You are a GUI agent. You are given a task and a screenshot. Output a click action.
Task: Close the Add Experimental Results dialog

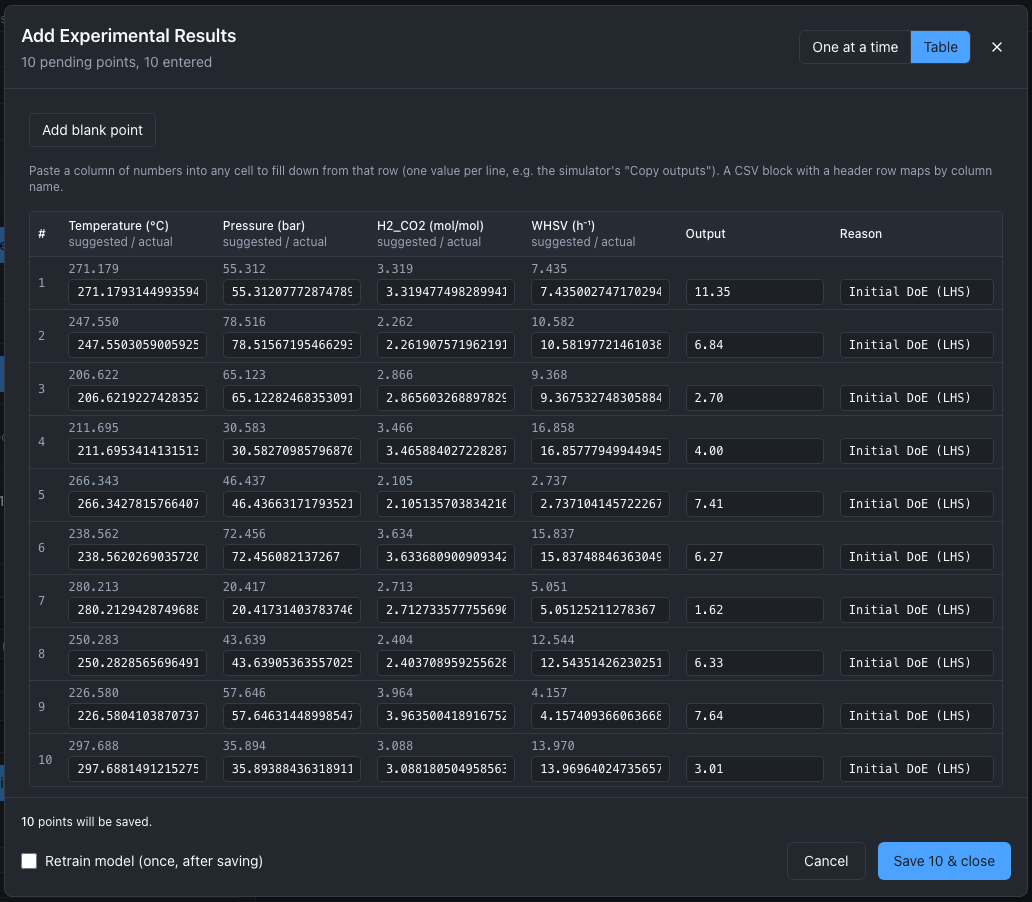(996, 47)
